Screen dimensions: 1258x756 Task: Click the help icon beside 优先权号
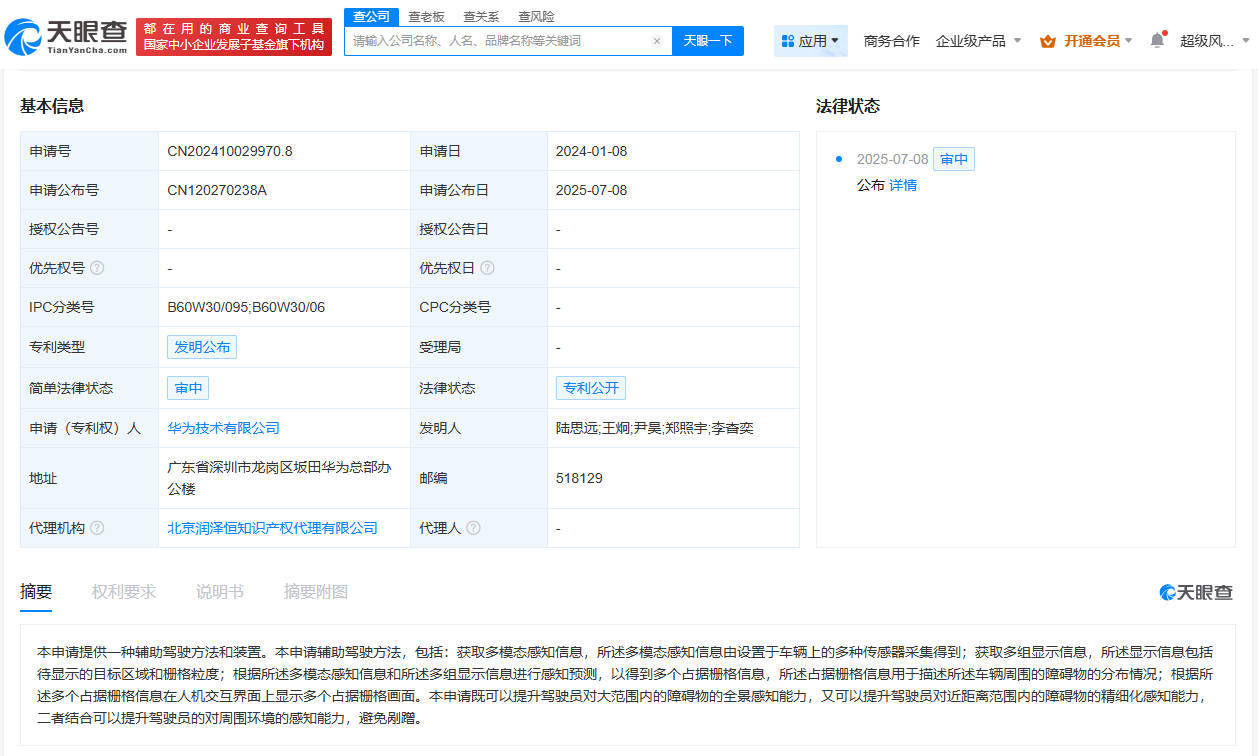coord(97,268)
